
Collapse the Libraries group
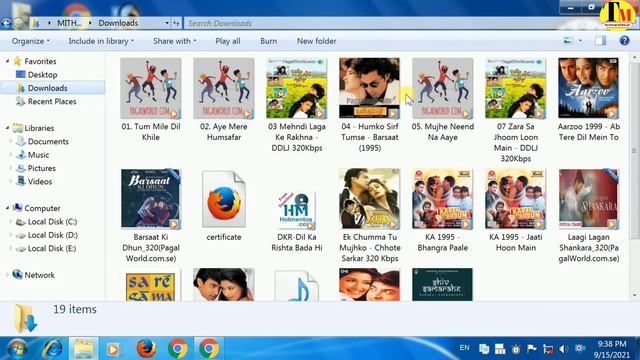tap(7, 128)
